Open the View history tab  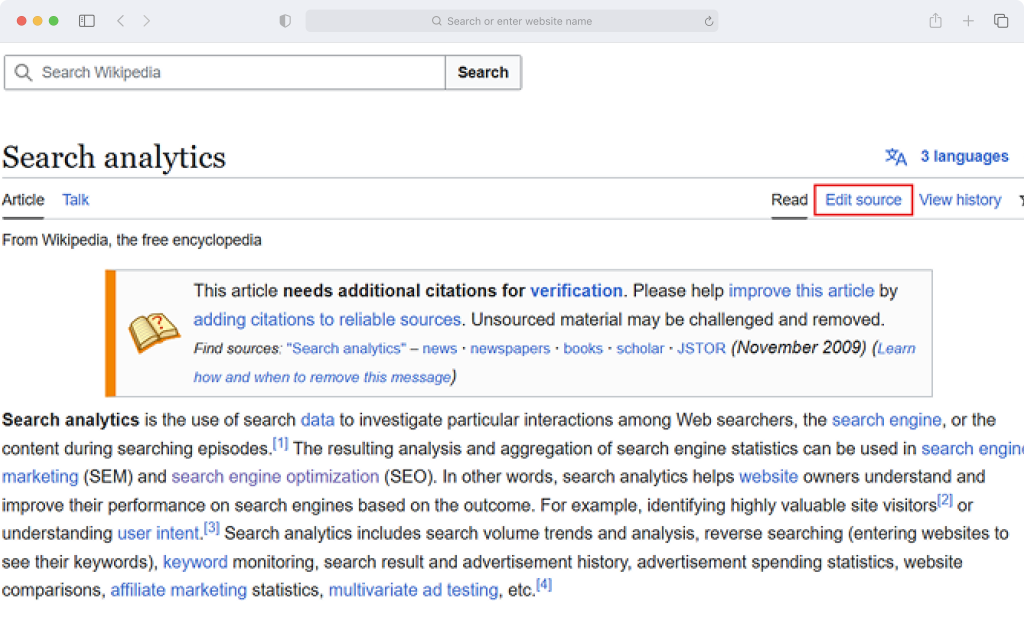tap(960, 200)
